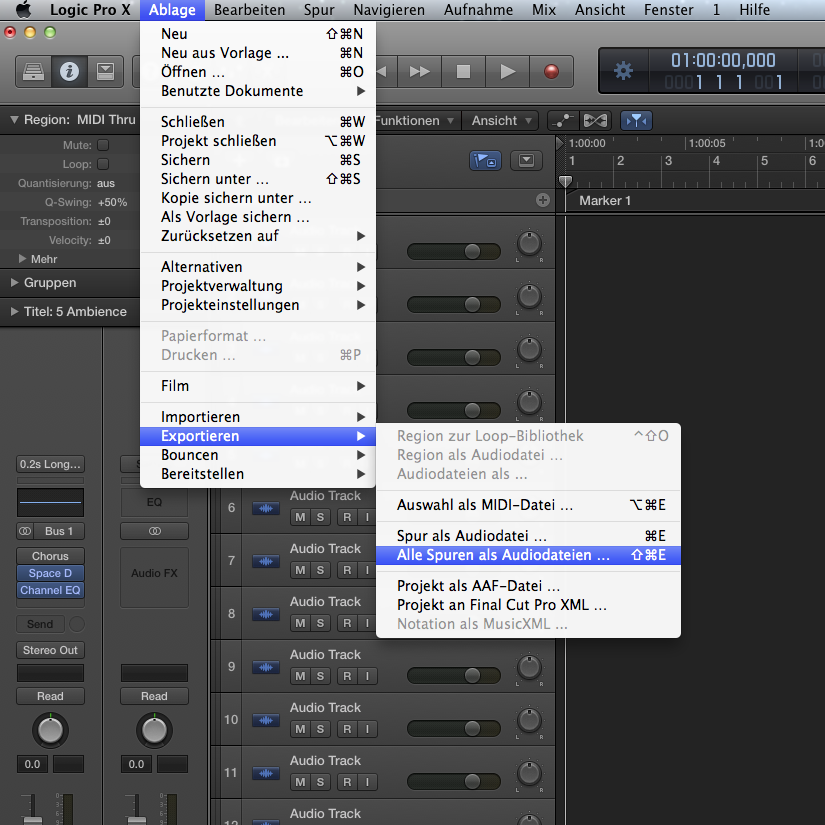Choose Projekt als AAF-Datei
Image resolution: width=825 pixels, height=825 pixels.
tap(528, 586)
